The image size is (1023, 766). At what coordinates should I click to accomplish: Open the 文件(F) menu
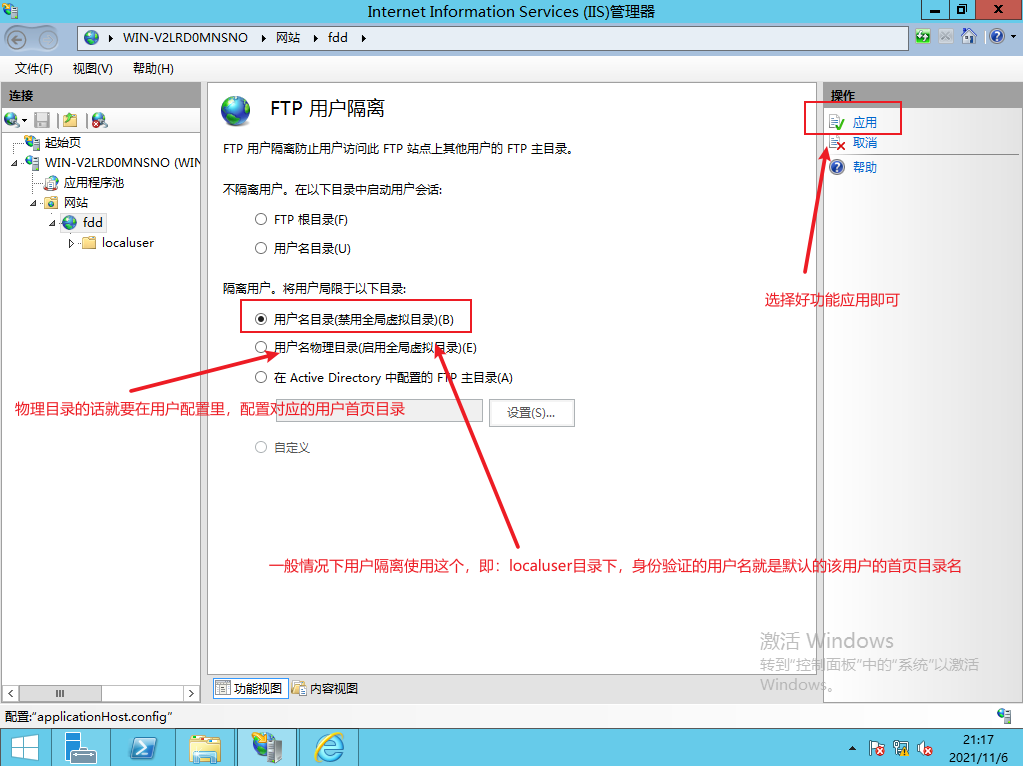(x=33, y=69)
